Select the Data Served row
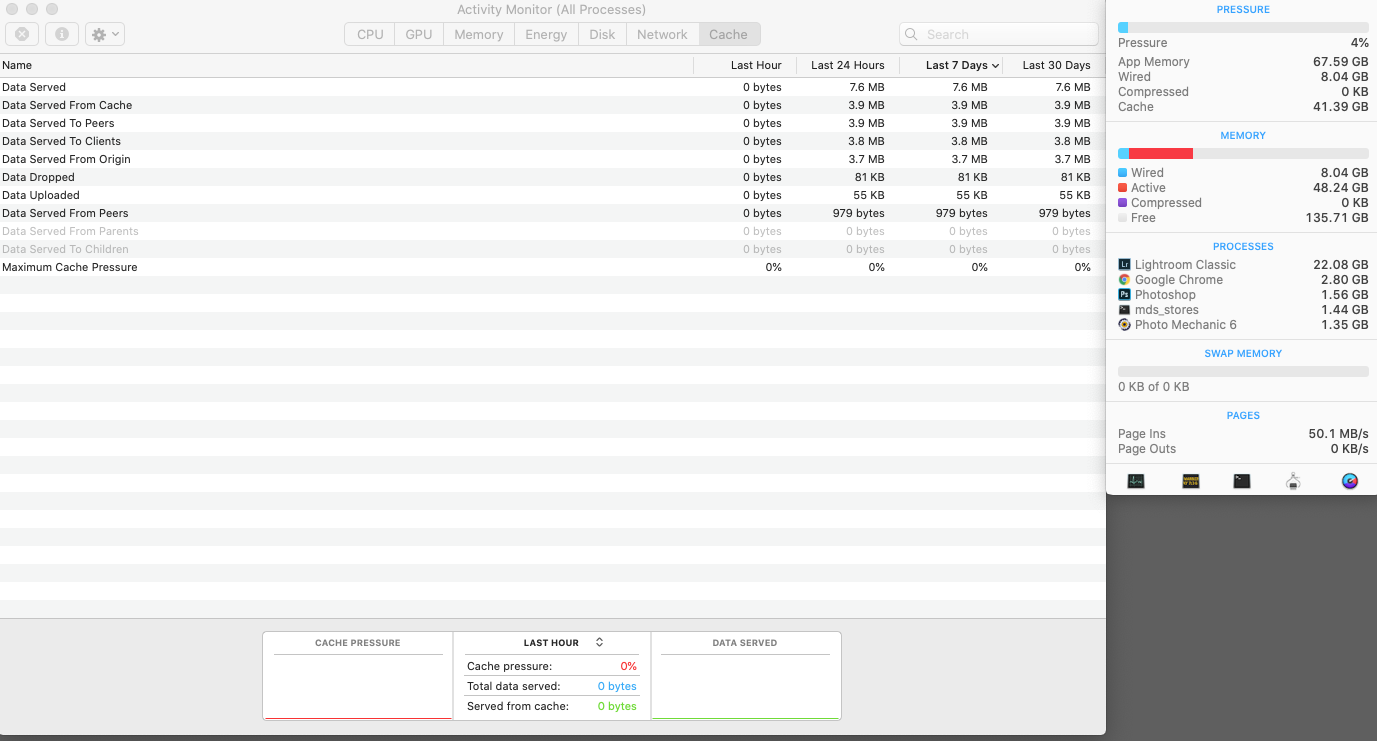This screenshot has height=741, width=1377. click(552, 87)
